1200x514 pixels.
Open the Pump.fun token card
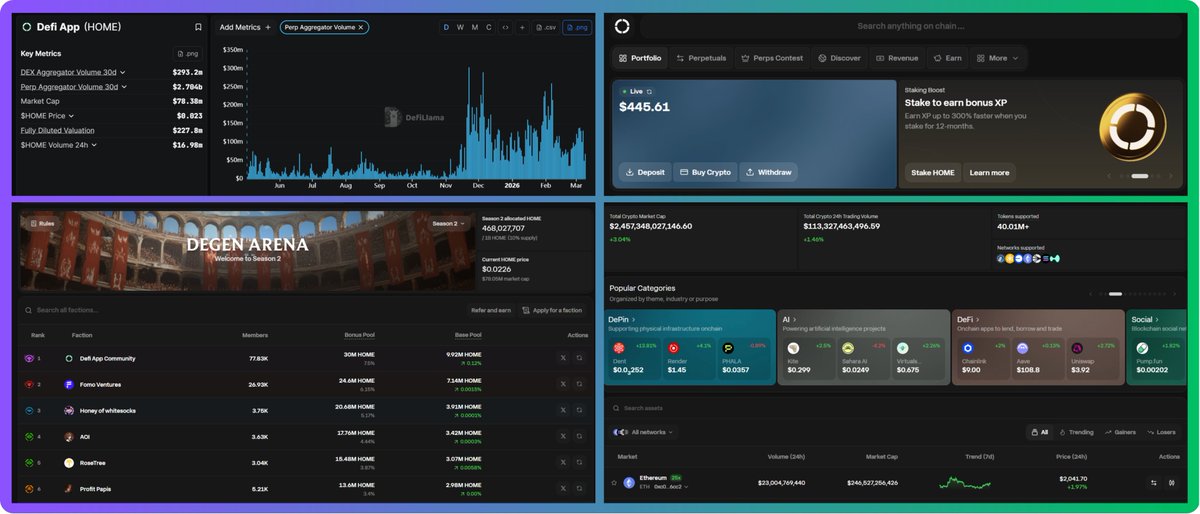click(1160, 359)
